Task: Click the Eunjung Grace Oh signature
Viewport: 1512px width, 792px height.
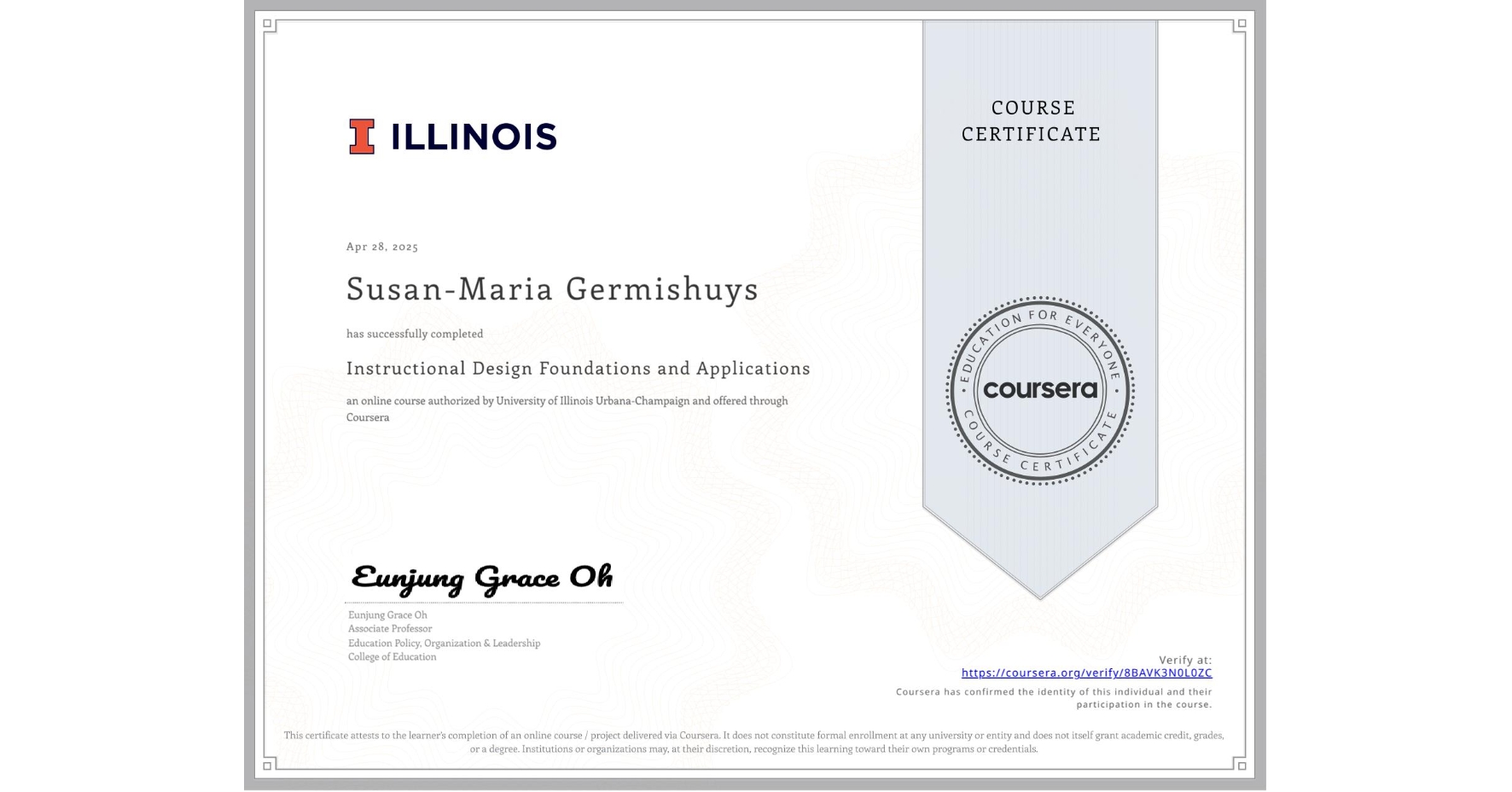Action: 482,579
